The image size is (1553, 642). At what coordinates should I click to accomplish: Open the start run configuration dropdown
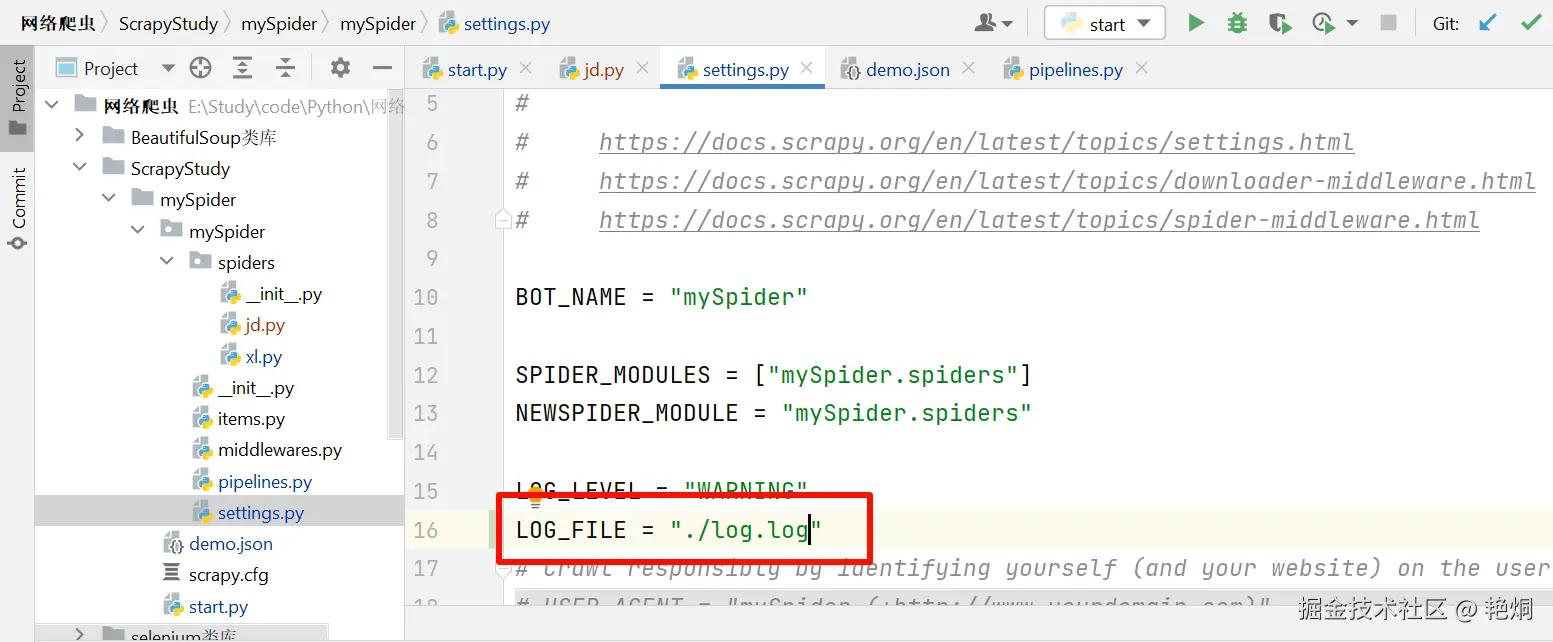click(1104, 23)
